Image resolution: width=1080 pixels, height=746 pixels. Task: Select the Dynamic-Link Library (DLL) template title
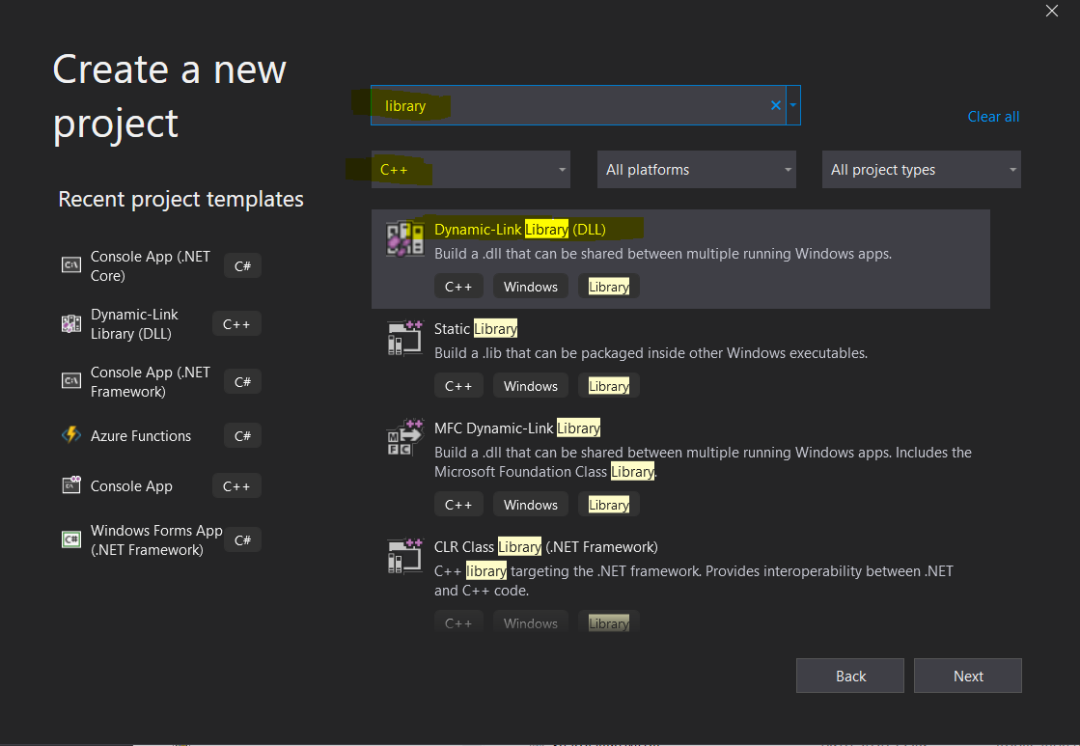click(x=520, y=229)
